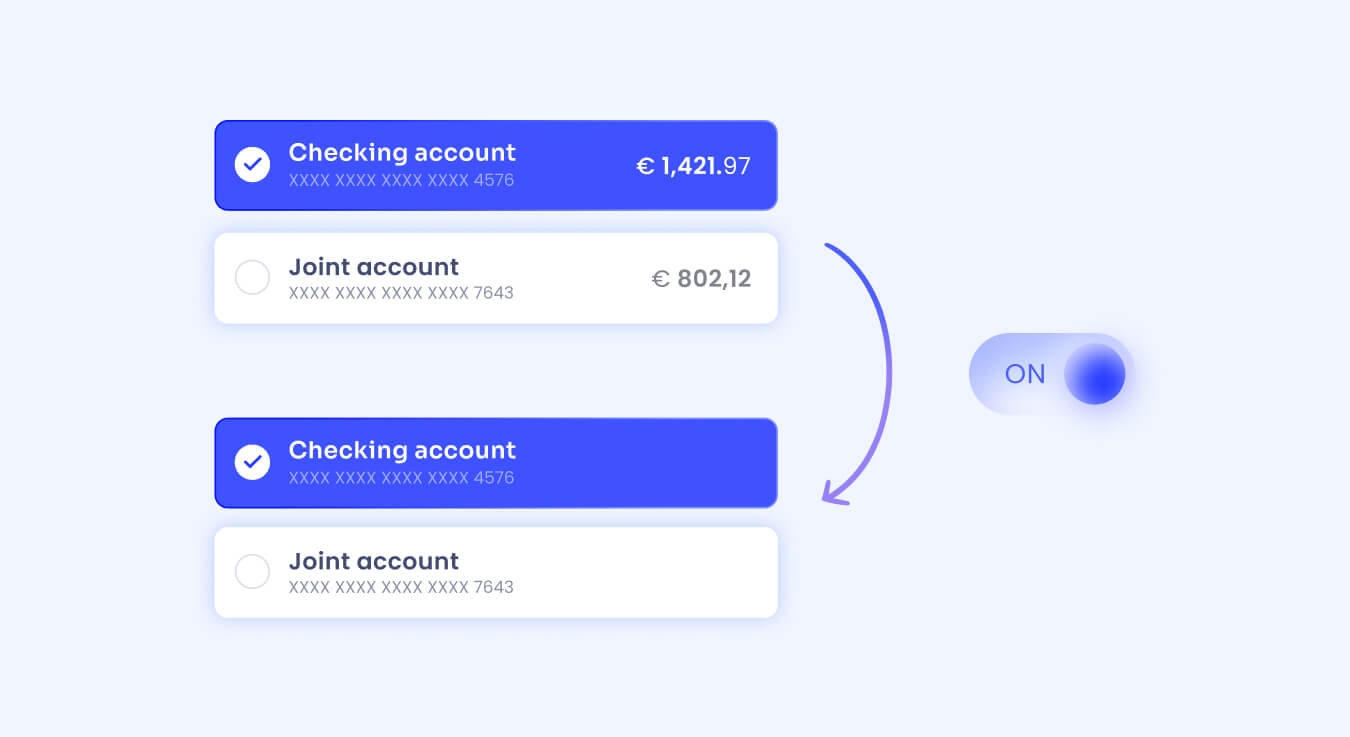Image resolution: width=1350 pixels, height=737 pixels.
Task: Click number ending 7643 on balance-hidden card
Action: click(x=401, y=587)
